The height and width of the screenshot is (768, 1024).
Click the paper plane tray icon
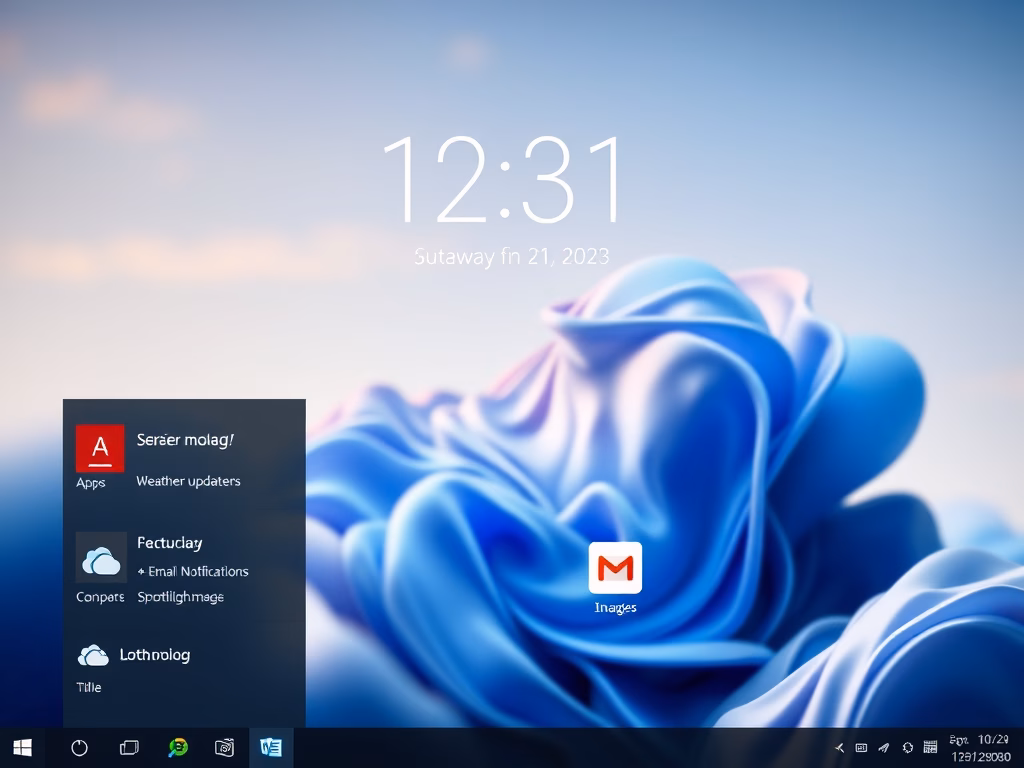coord(884,748)
